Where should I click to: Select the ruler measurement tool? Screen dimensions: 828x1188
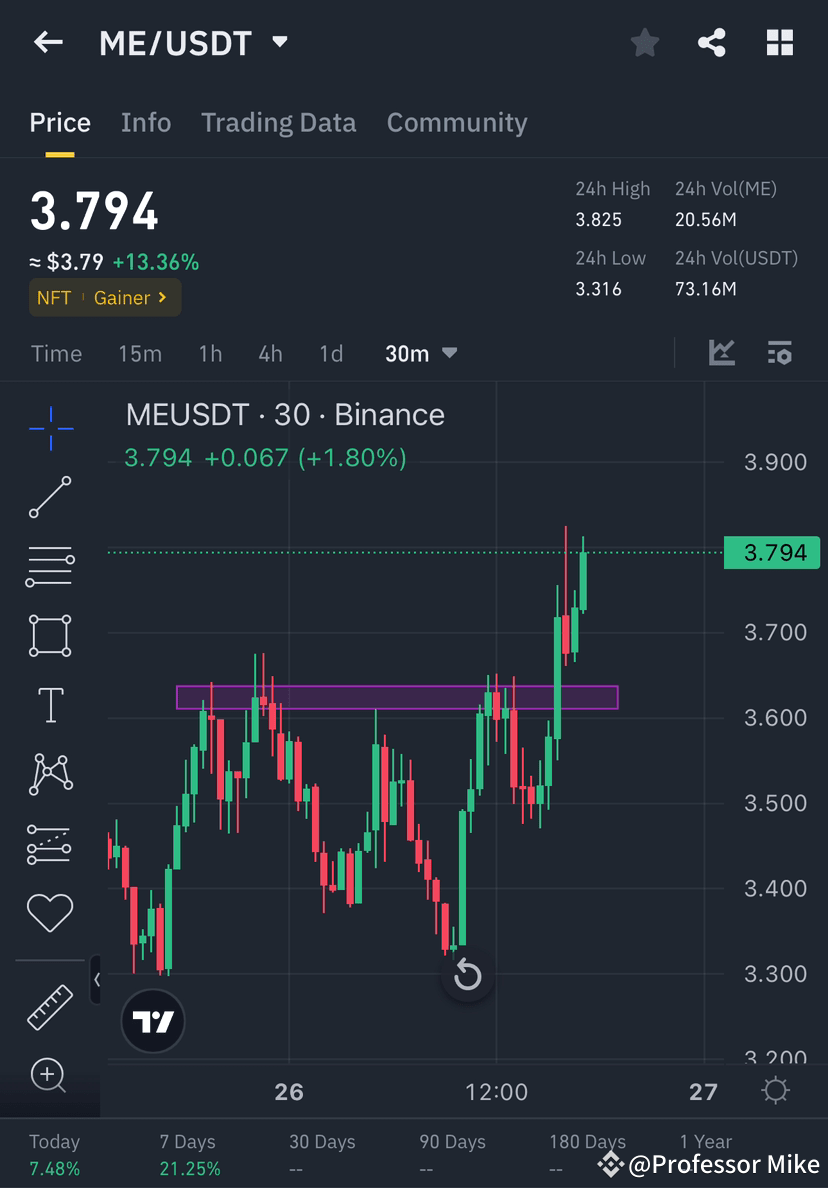50,1008
